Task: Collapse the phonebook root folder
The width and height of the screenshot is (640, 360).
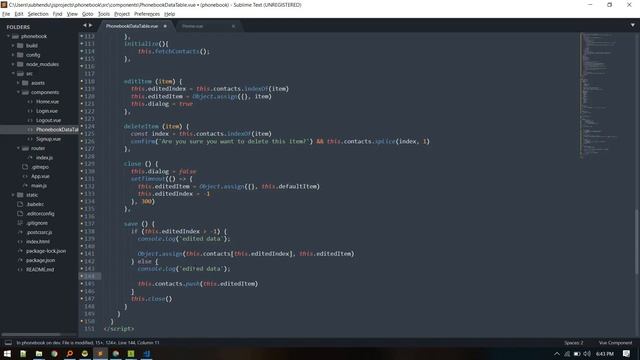Action: [x=8, y=36]
